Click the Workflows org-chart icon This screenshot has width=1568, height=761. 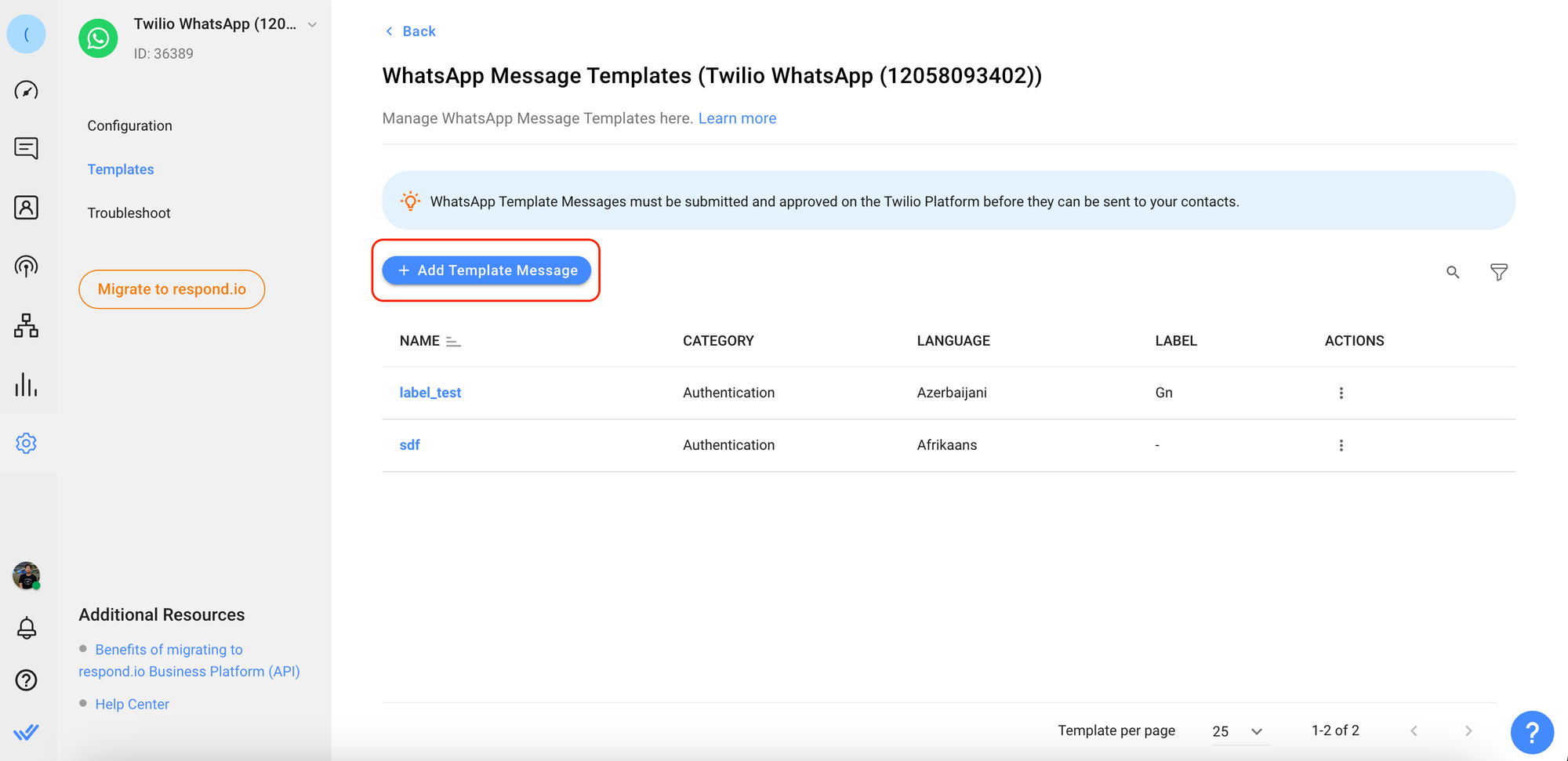pos(27,326)
